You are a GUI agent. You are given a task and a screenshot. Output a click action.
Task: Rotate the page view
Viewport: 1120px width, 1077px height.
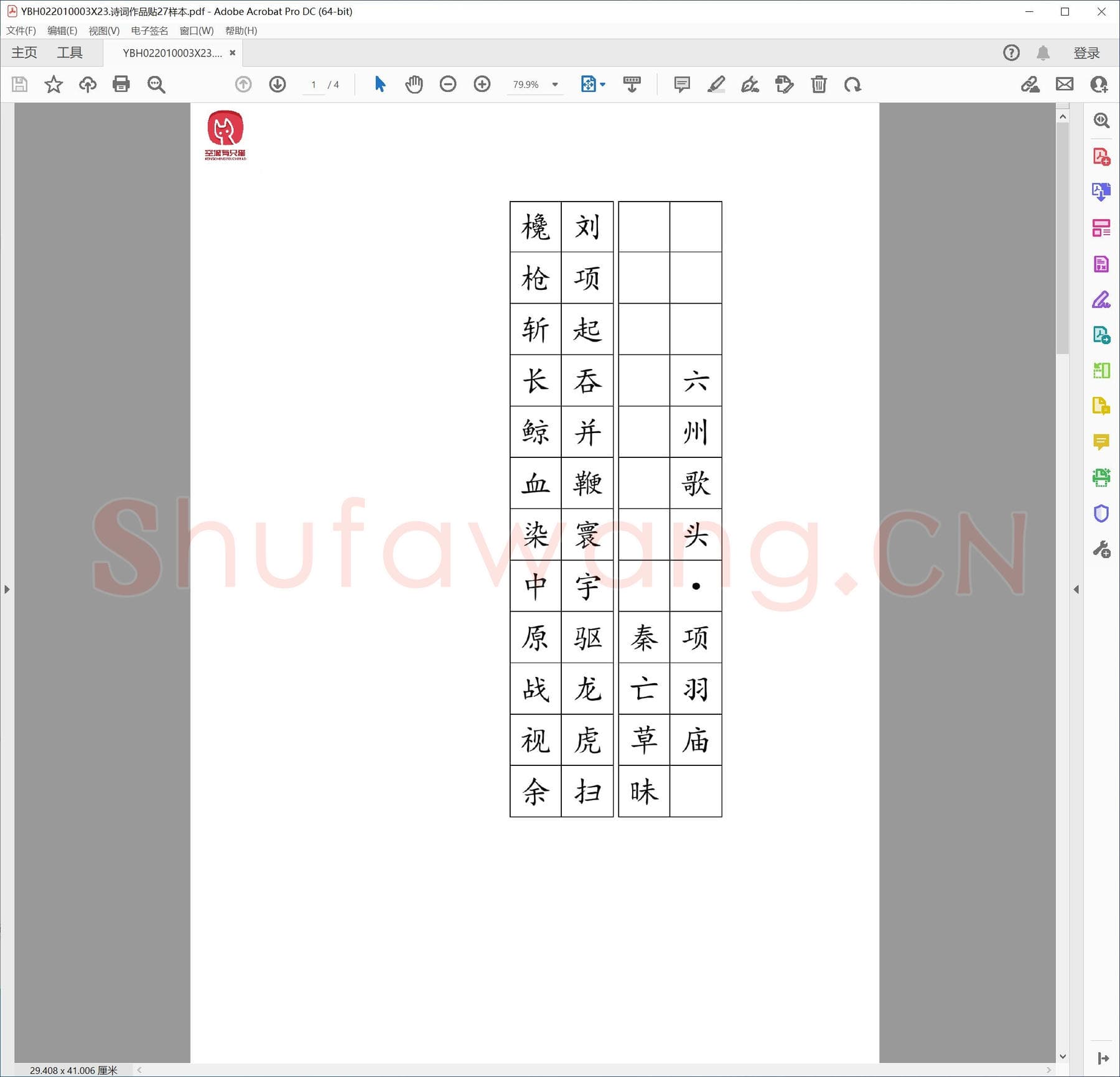pos(852,84)
